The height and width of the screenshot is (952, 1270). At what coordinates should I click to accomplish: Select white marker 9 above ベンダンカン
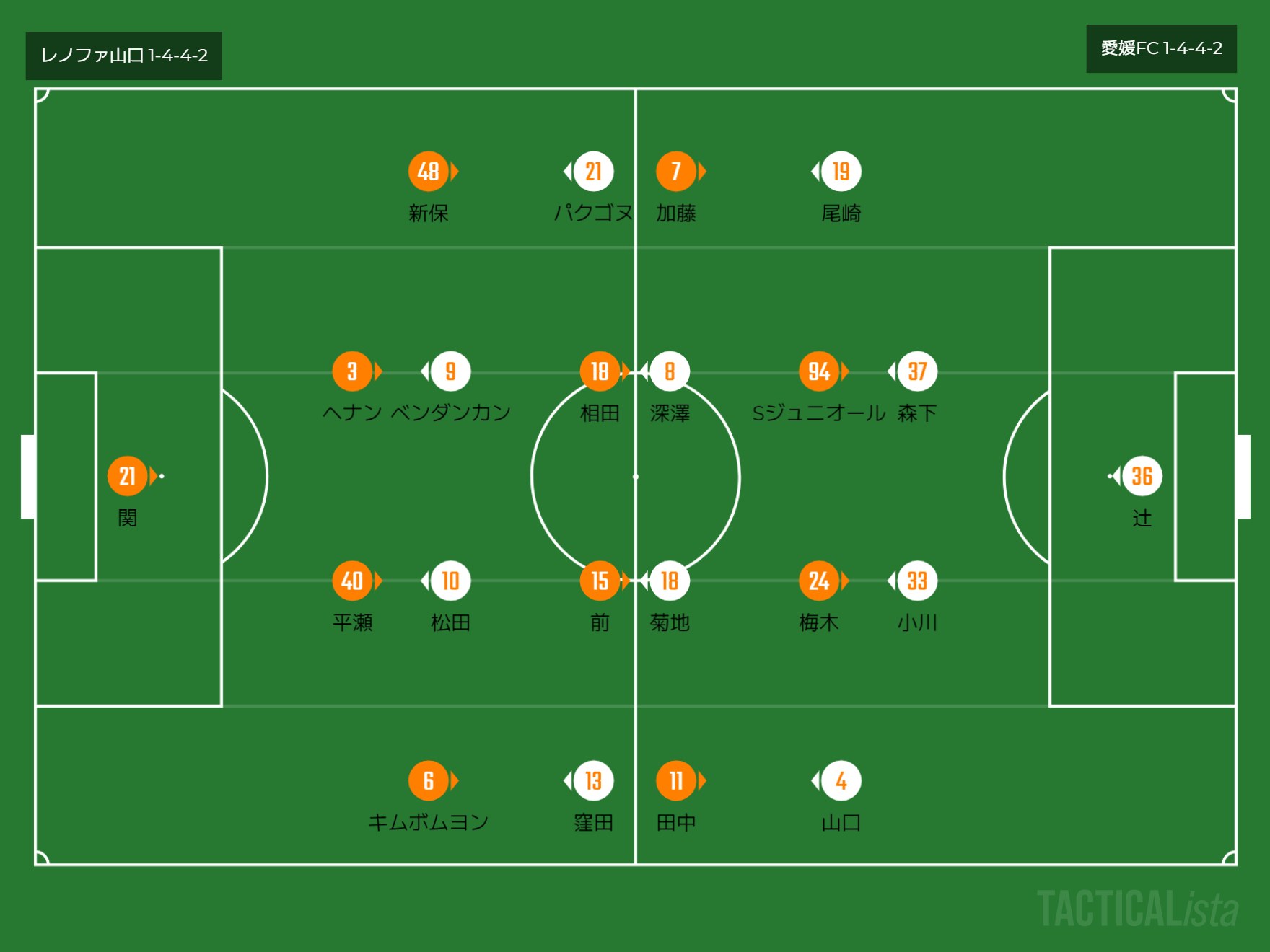450,371
